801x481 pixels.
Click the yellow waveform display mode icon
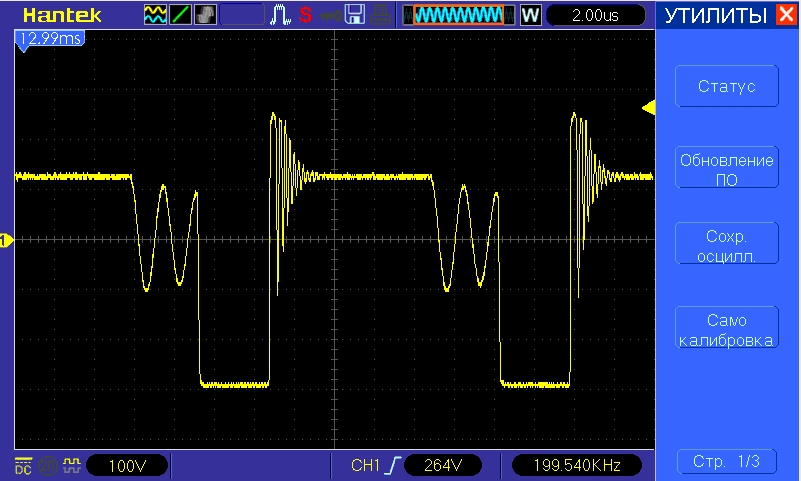point(155,15)
